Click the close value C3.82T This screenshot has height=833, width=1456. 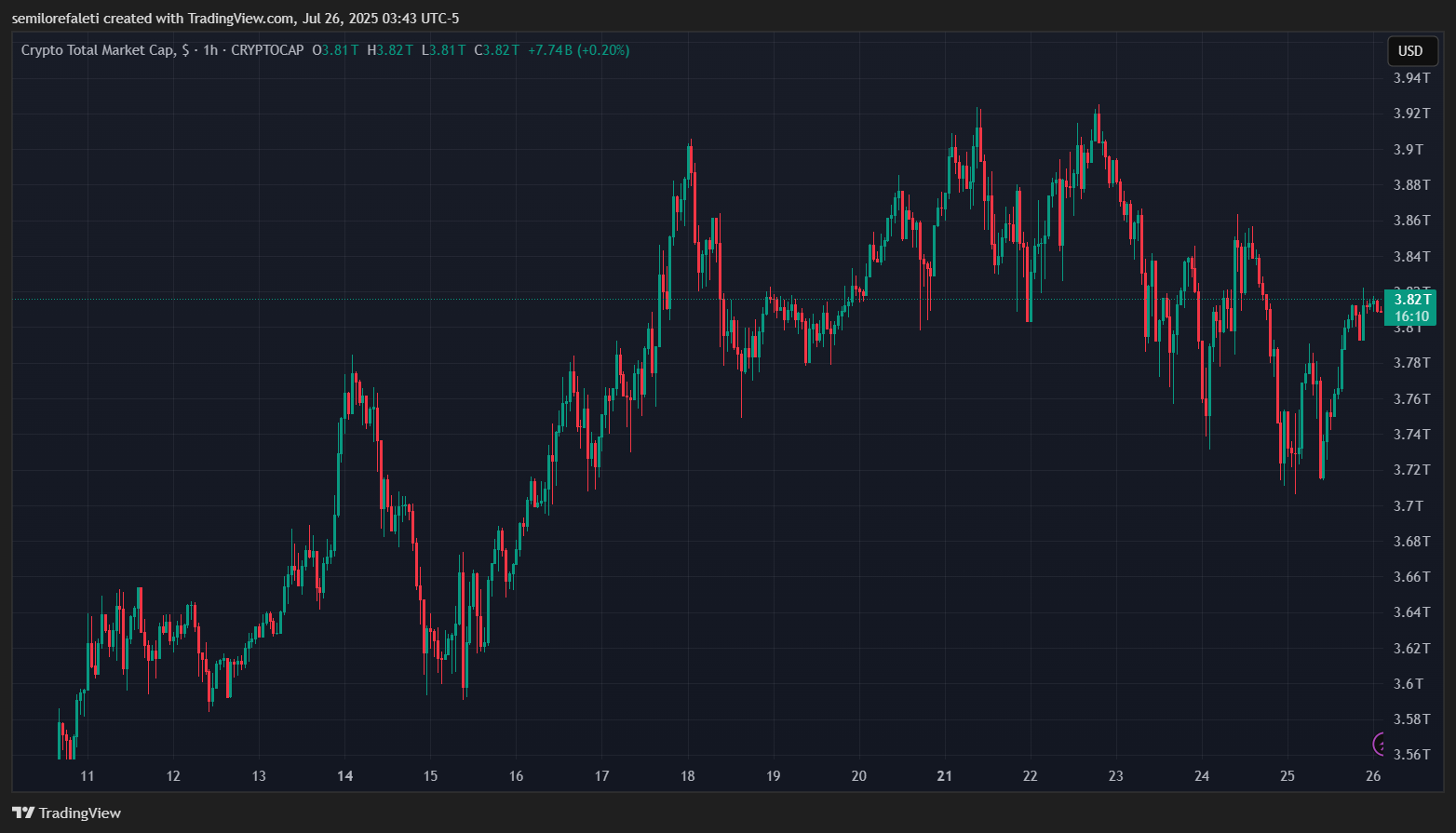(497, 50)
